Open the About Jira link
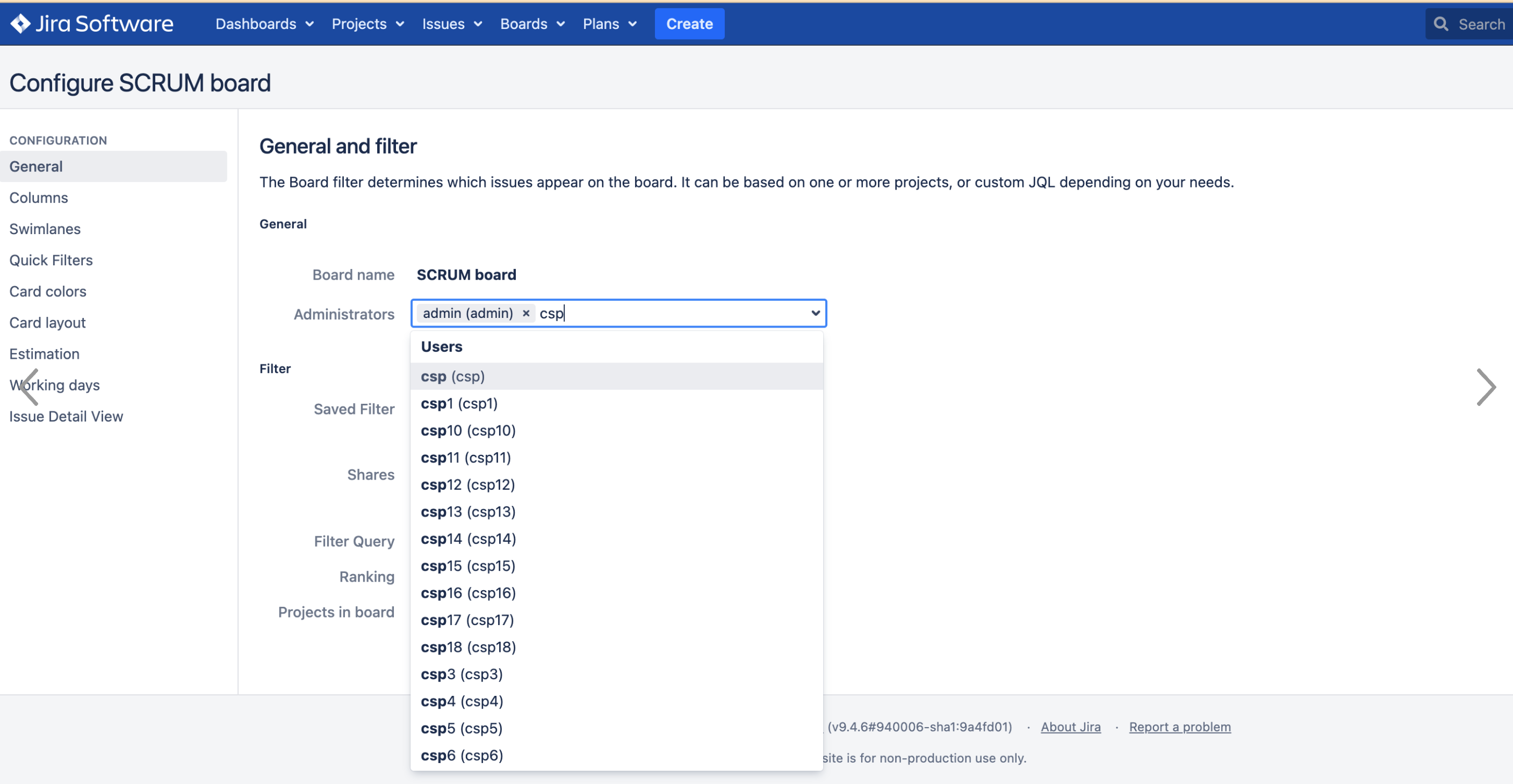The width and height of the screenshot is (1513, 784). click(x=1070, y=727)
